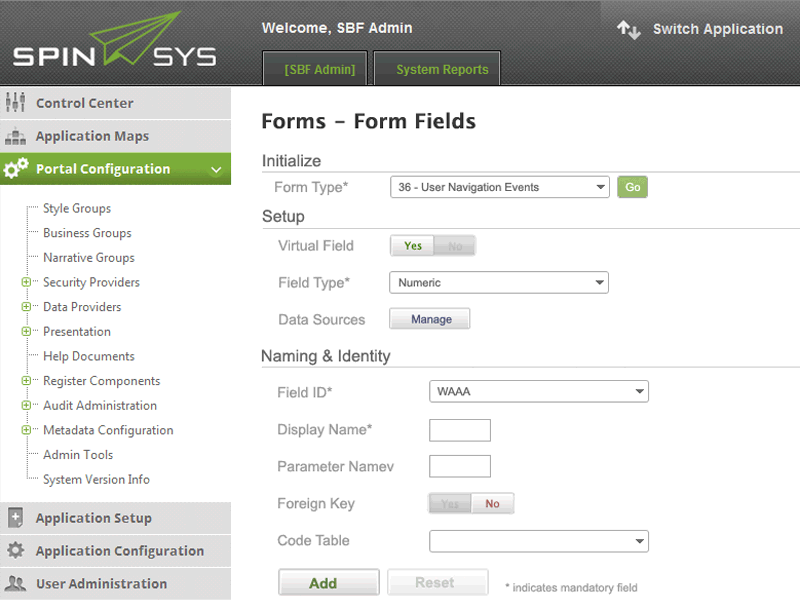Image resolution: width=800 pixels, height=600 pixels.
Task: Switch to the System Reports tab
Action: [436, 69]
